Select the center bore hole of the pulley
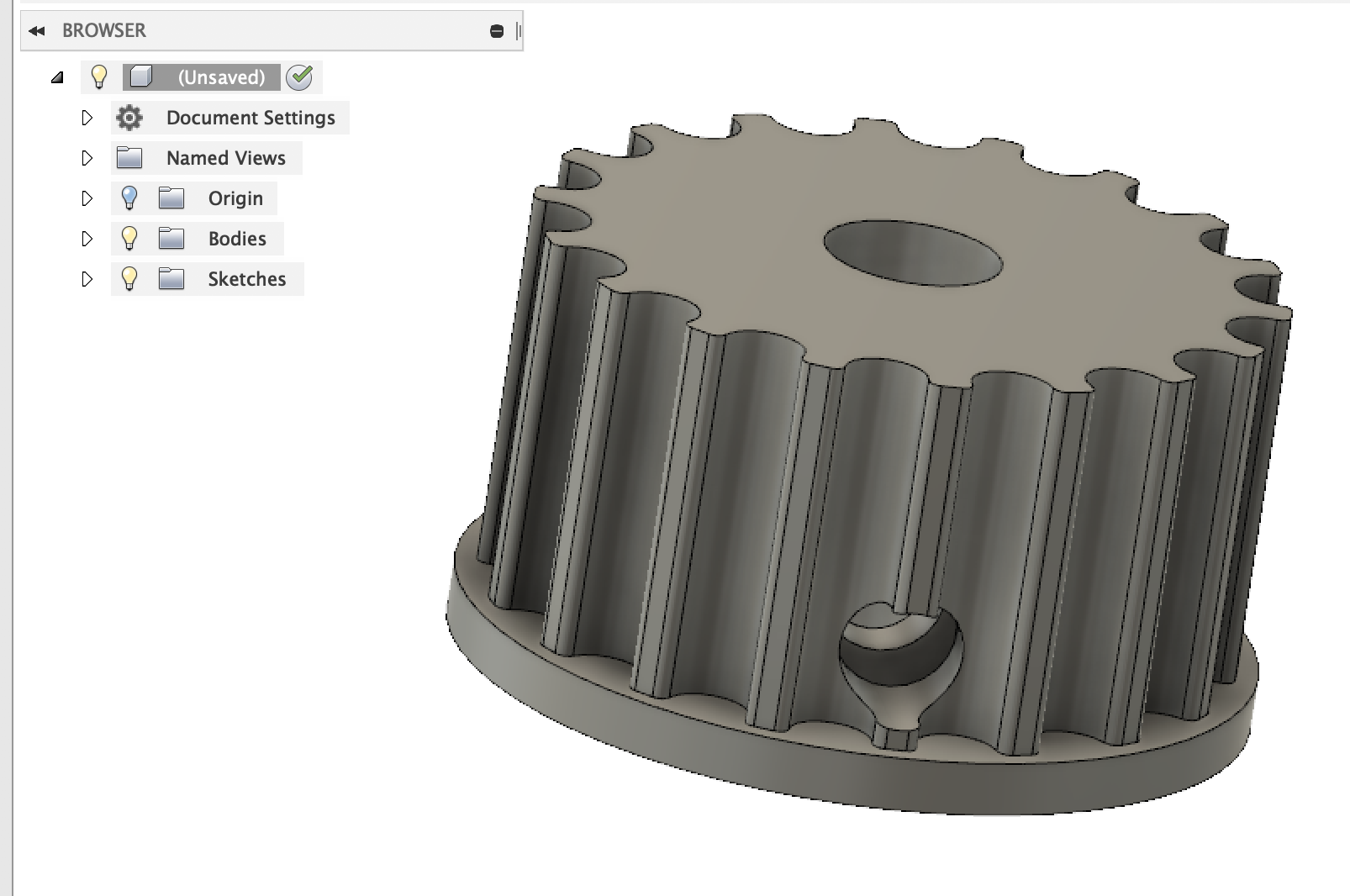 pos(913,253)
